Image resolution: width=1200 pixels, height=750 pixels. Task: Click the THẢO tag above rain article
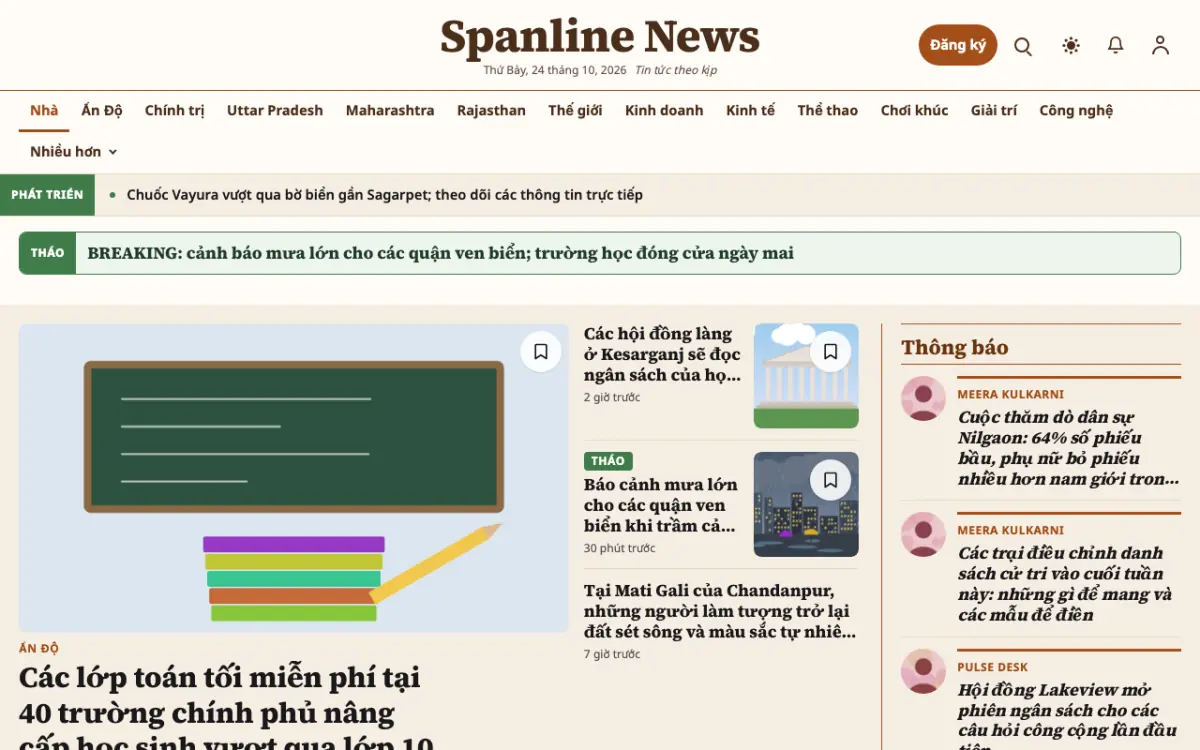[608, 461]
